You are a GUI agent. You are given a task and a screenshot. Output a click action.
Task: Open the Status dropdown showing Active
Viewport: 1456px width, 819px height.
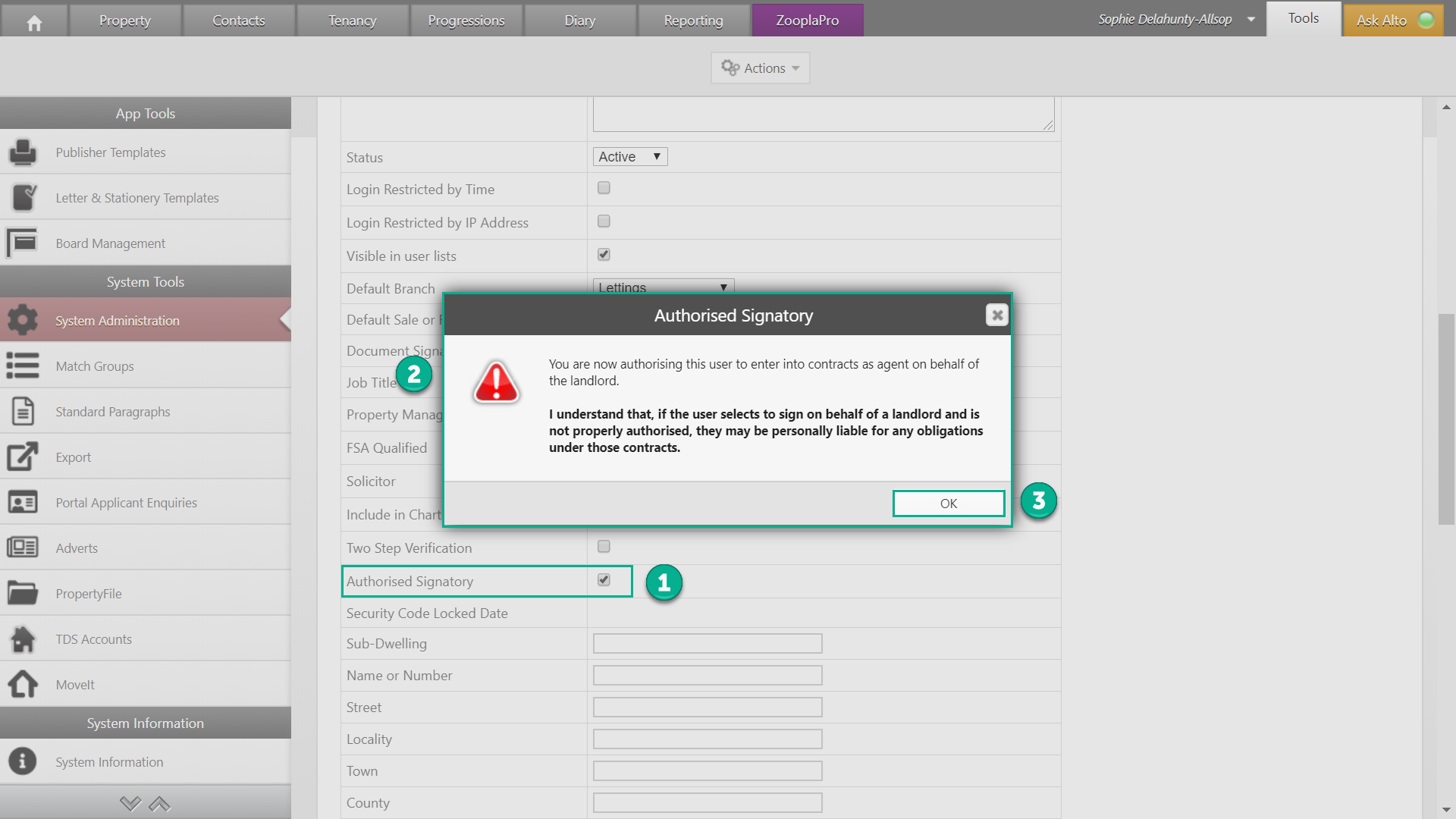point(629,157)
